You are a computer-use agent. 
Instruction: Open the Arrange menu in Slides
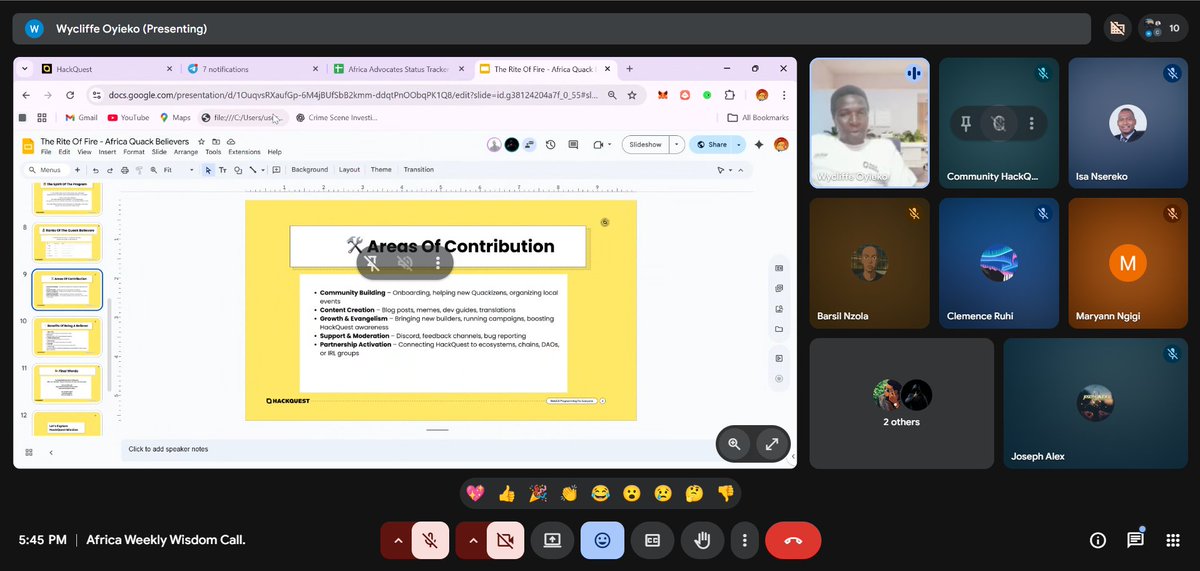pos(186,152)
